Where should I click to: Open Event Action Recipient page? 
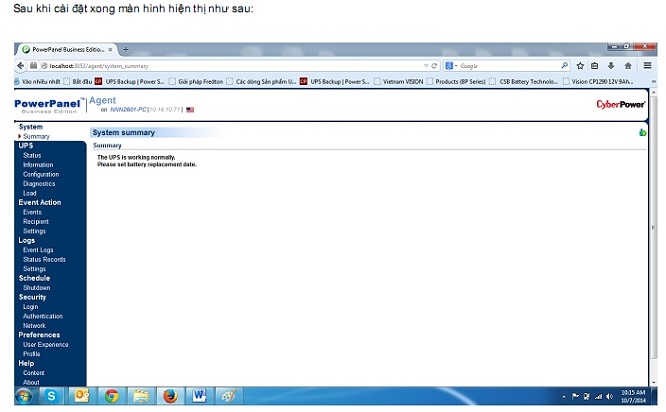[x=35, y=221]
